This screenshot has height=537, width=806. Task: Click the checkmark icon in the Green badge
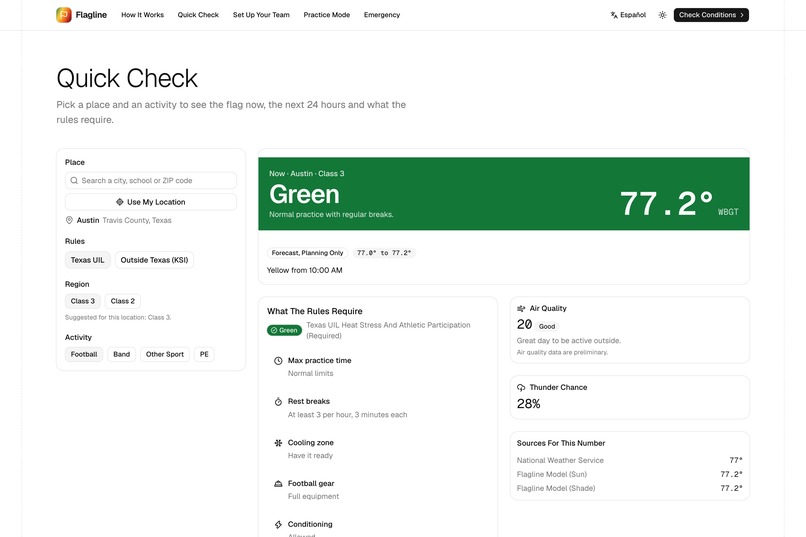(x=274, y=330)
